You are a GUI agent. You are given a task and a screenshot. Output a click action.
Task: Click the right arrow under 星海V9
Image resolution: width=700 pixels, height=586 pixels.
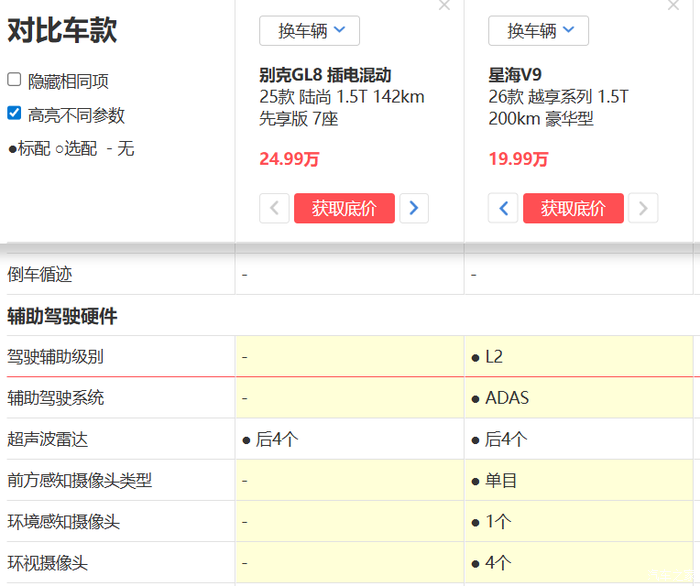click(x=643, y=208)
